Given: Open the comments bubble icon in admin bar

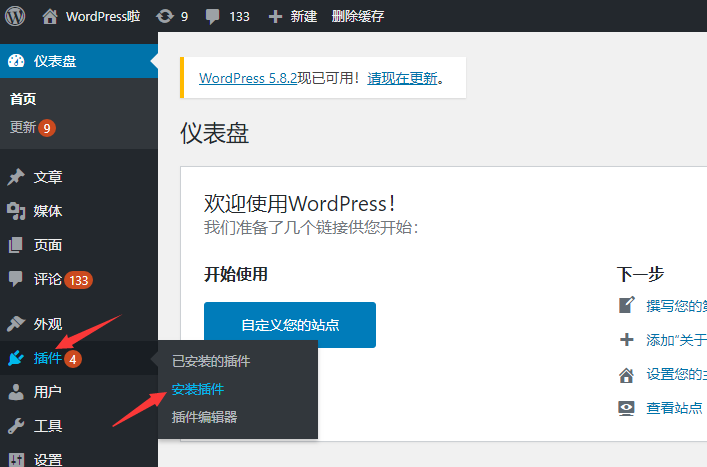Looking at the screenshot, I should (x=212, y=17).
